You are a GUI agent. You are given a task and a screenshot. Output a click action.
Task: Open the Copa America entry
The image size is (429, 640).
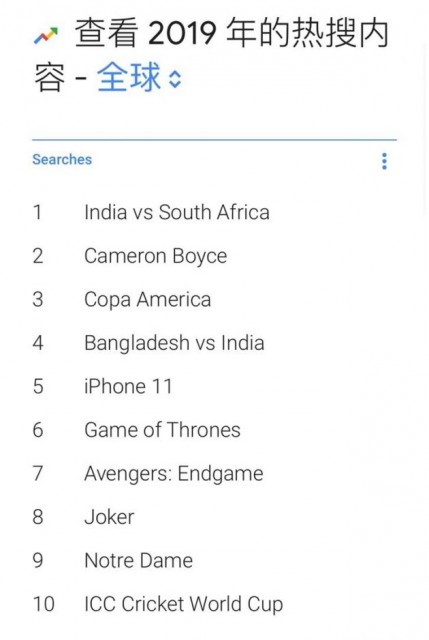coord(147,300)
